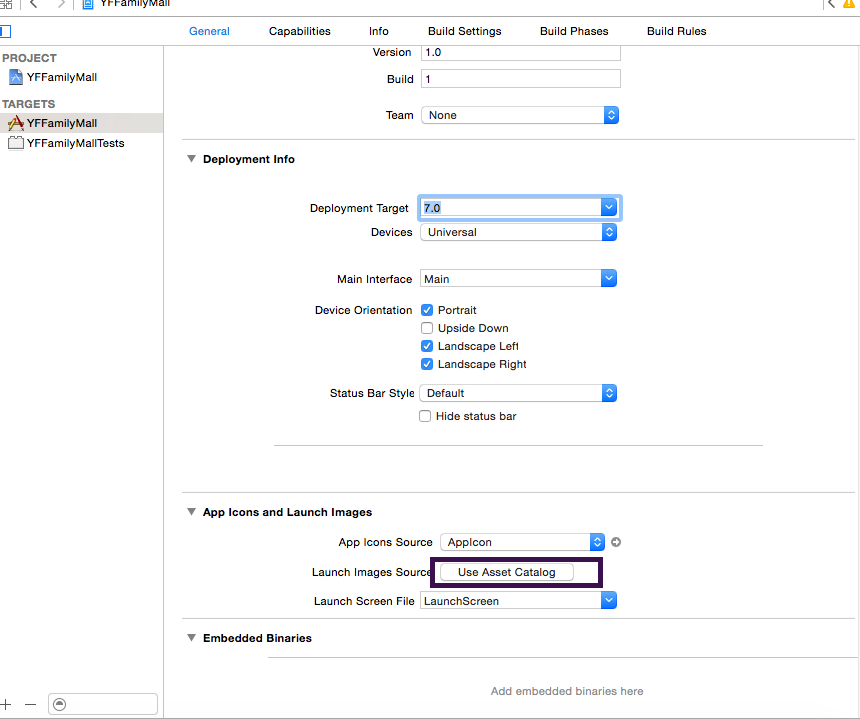Click the targets filter search field
The width and height of the screenshot is (860, 719).
(103, 704)
